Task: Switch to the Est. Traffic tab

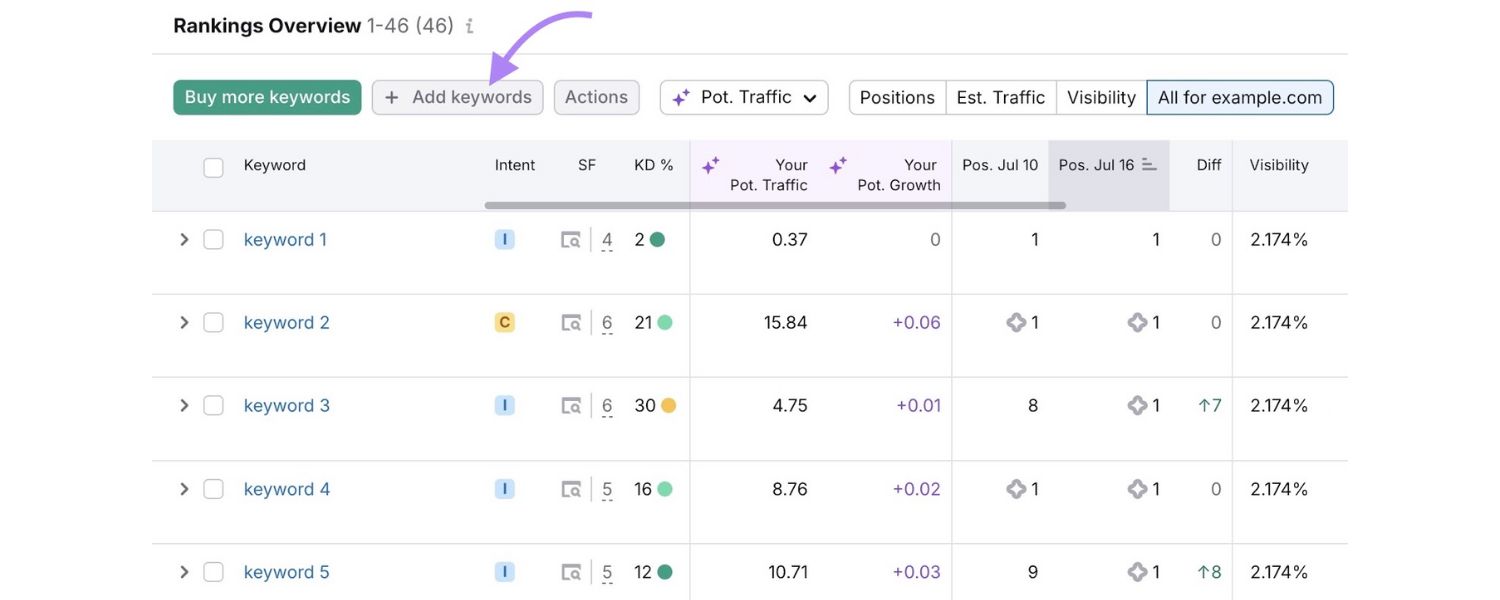Action: click(x=1000, y=96)
